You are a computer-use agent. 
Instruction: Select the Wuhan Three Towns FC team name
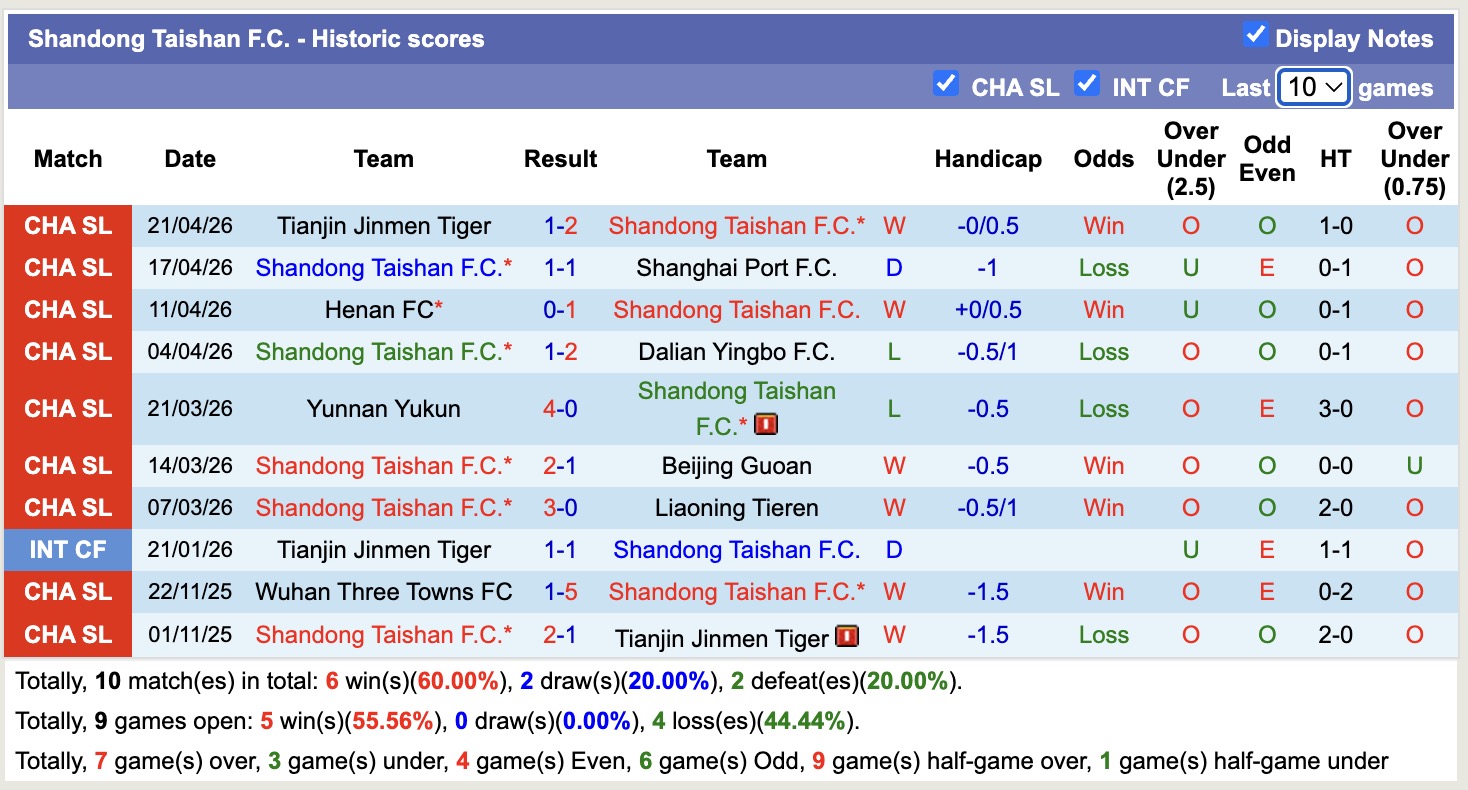pyautogui.click(x=384, y=592)
